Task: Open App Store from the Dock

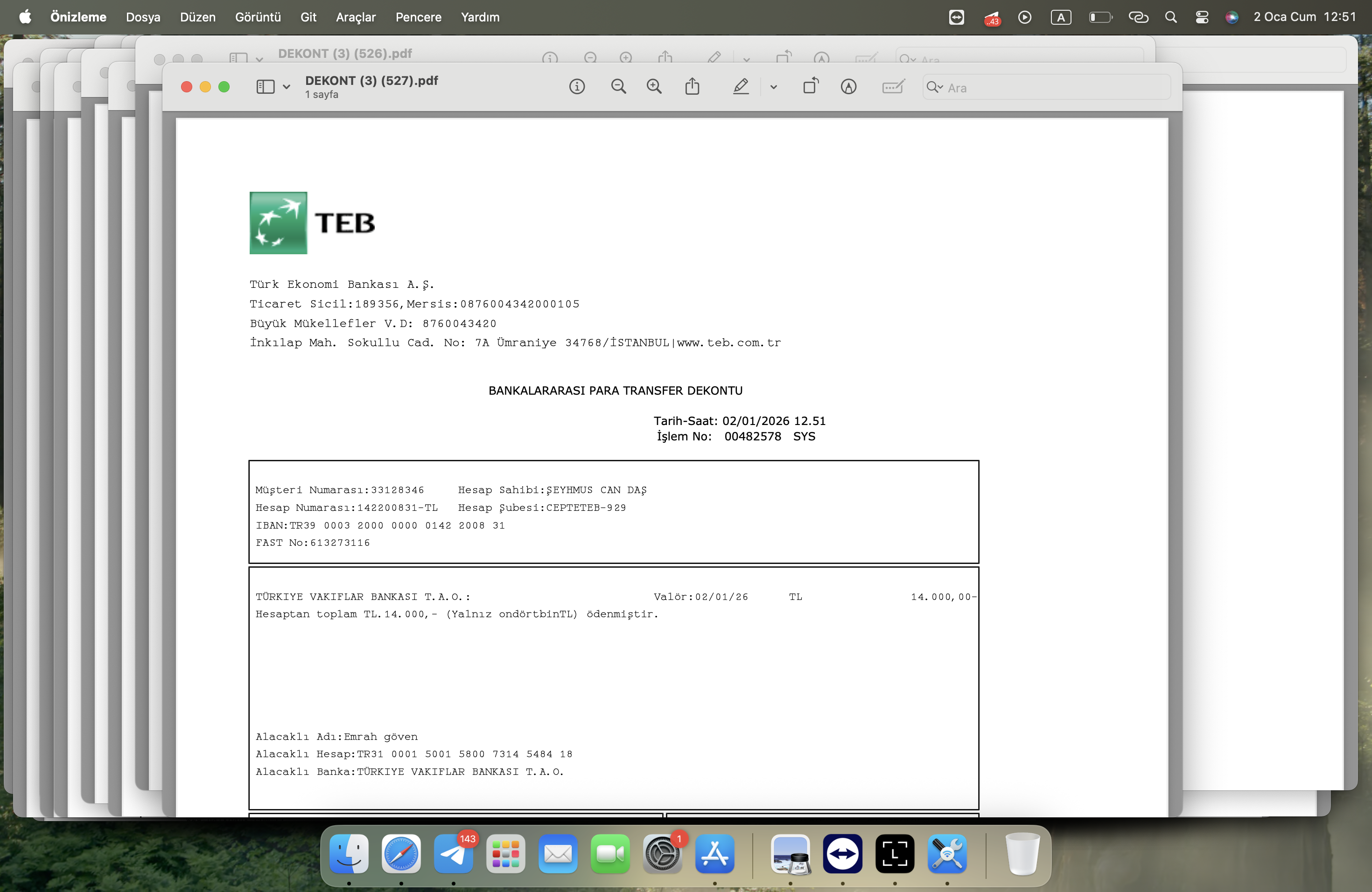Action: point(715,853)
